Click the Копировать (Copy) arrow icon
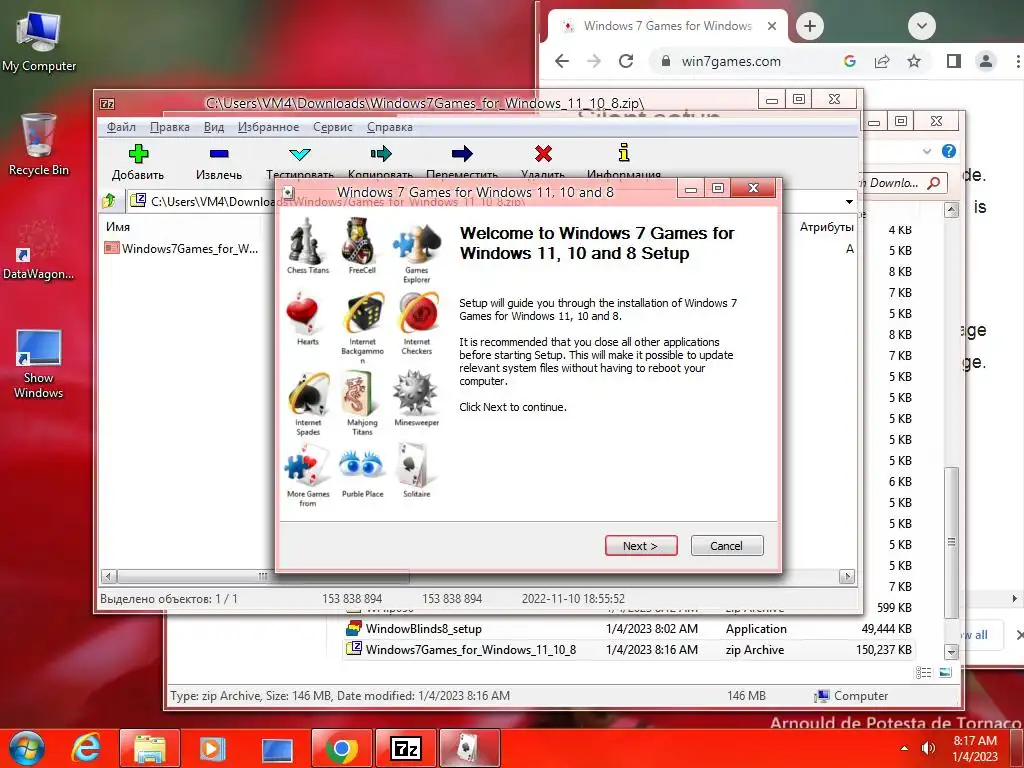 pos(381,153)
